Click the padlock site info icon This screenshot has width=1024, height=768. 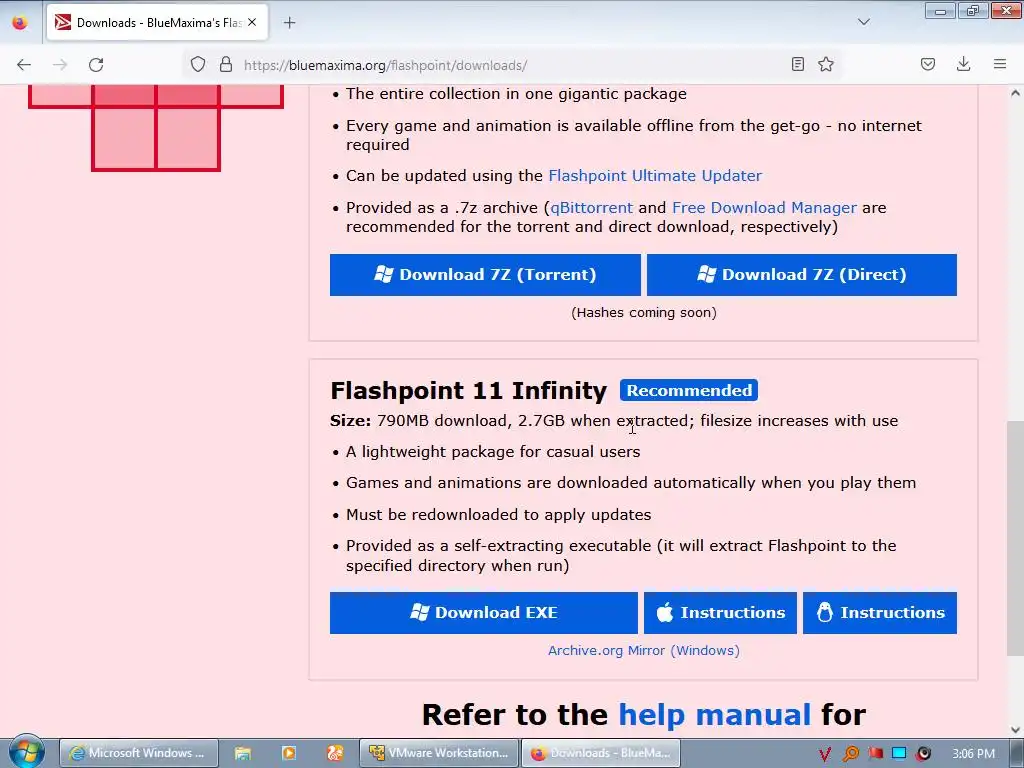(x=226, y=65)
